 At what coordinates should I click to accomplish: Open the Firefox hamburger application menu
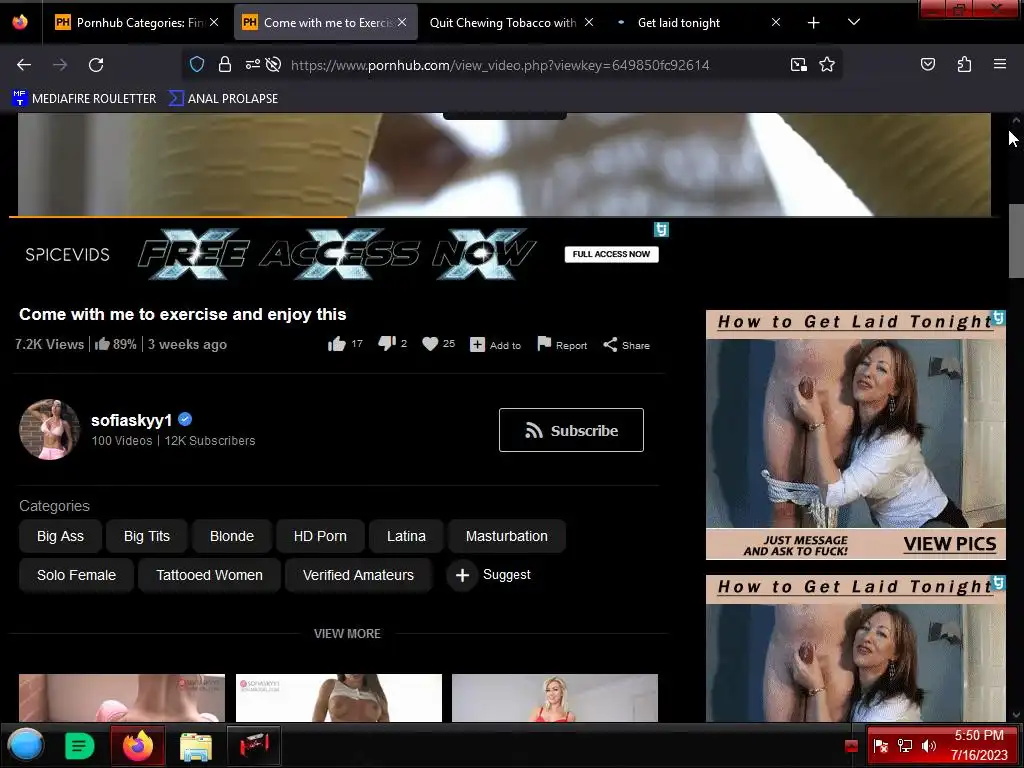coord(999,64)
